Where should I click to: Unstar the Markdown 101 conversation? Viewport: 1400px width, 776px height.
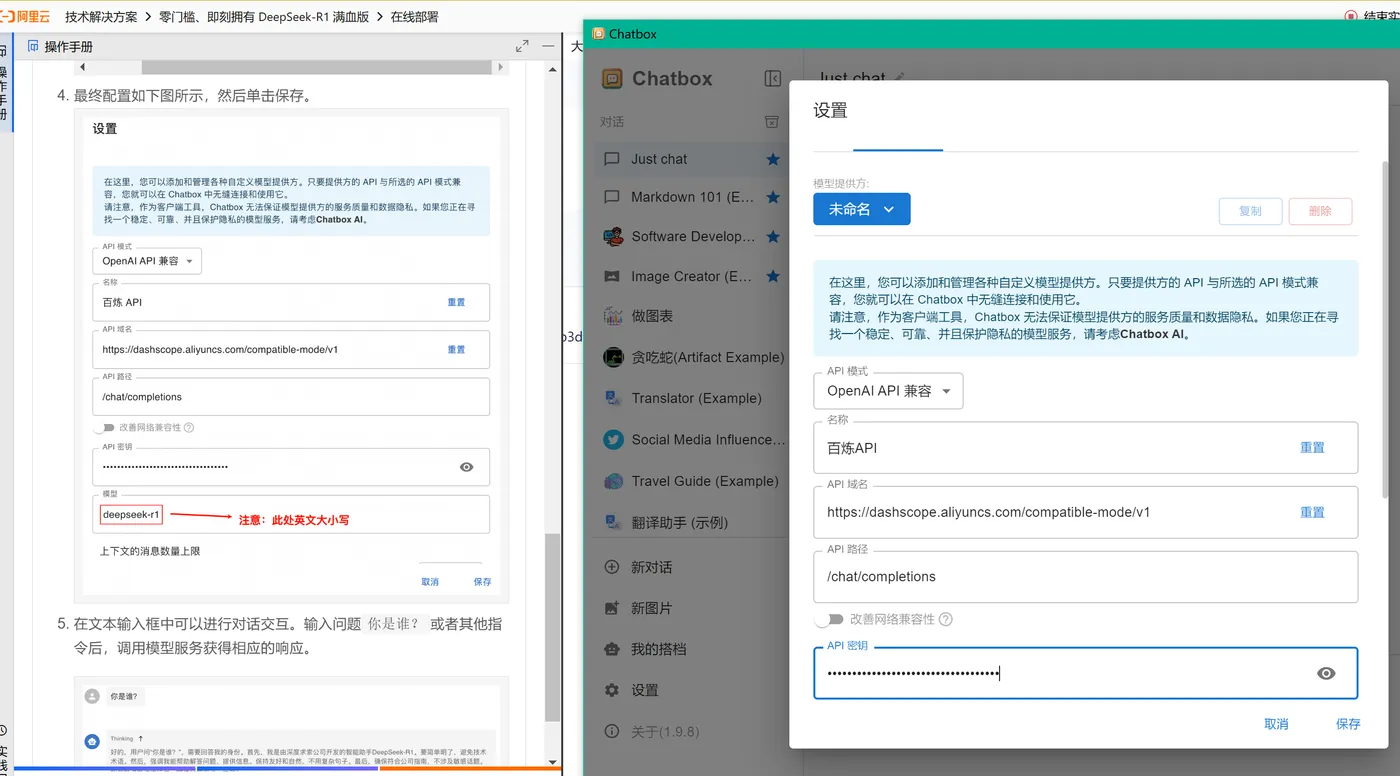[x=773, y=197]
